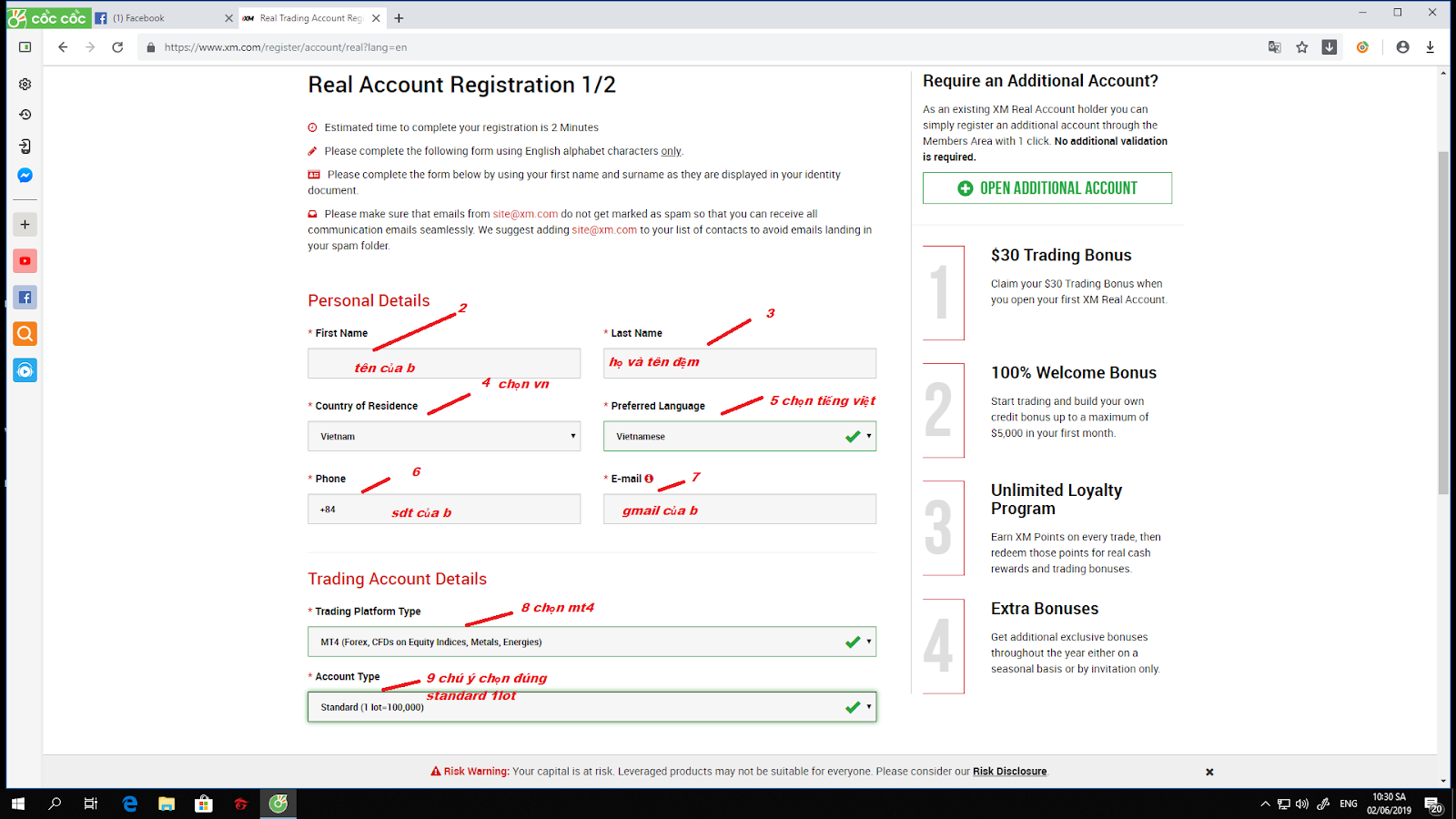
Task: Focus the First Name input field
Action: 444,363
